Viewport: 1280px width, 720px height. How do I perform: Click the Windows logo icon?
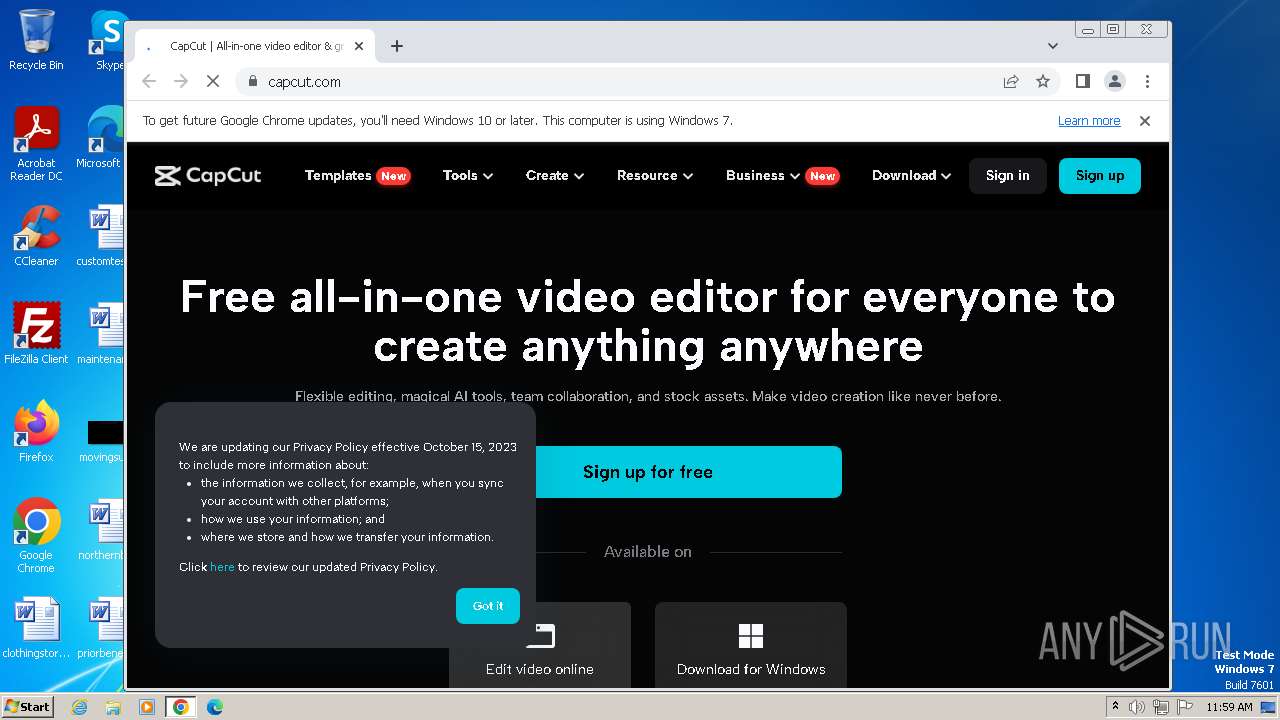coord(751,636)
